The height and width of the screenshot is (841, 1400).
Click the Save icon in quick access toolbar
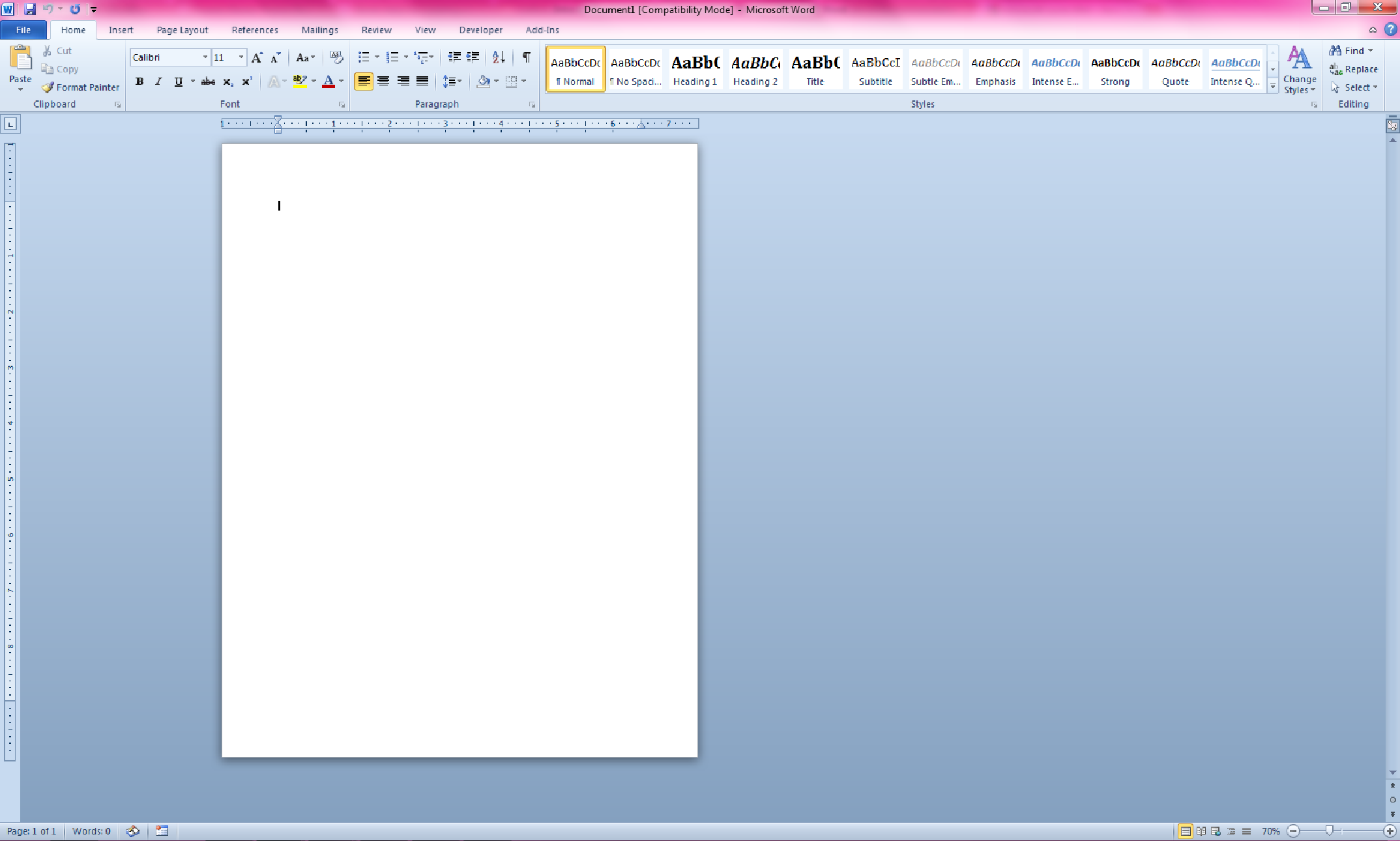[30, 9]
